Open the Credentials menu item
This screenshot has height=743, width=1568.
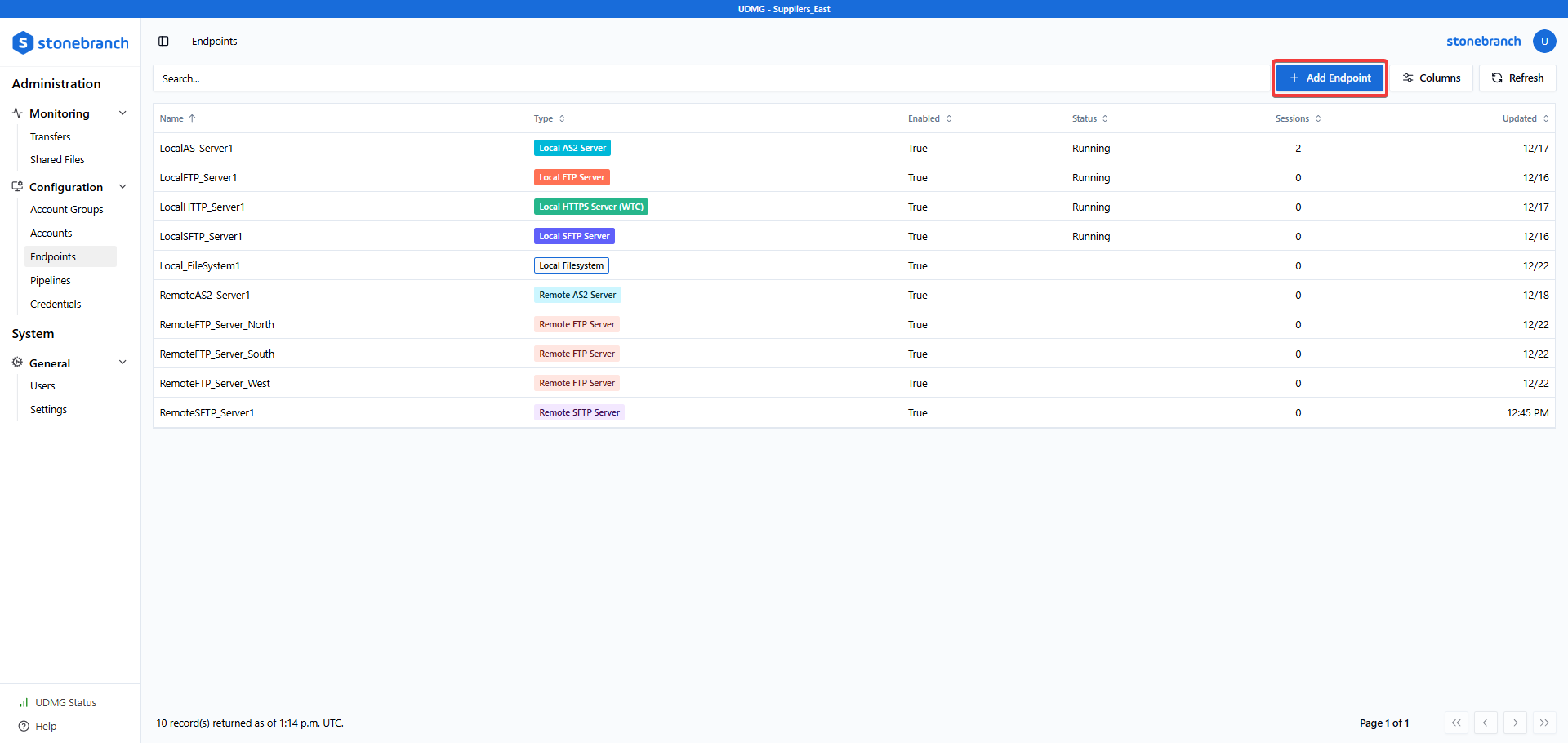tap(56, 304)
